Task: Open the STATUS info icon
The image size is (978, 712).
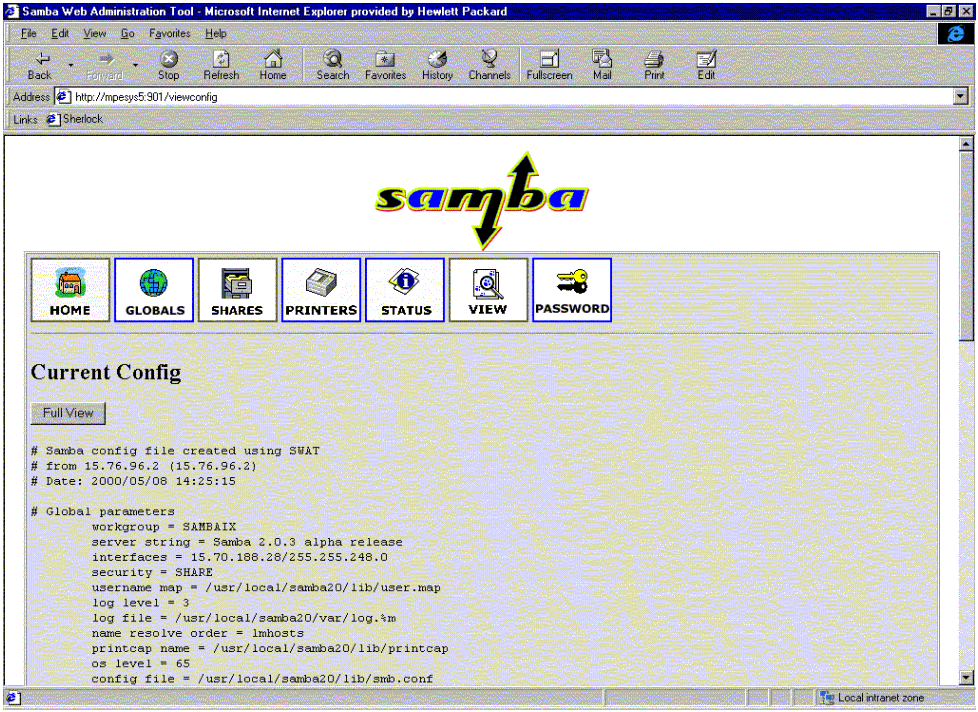Action: [x=405, y=290]
